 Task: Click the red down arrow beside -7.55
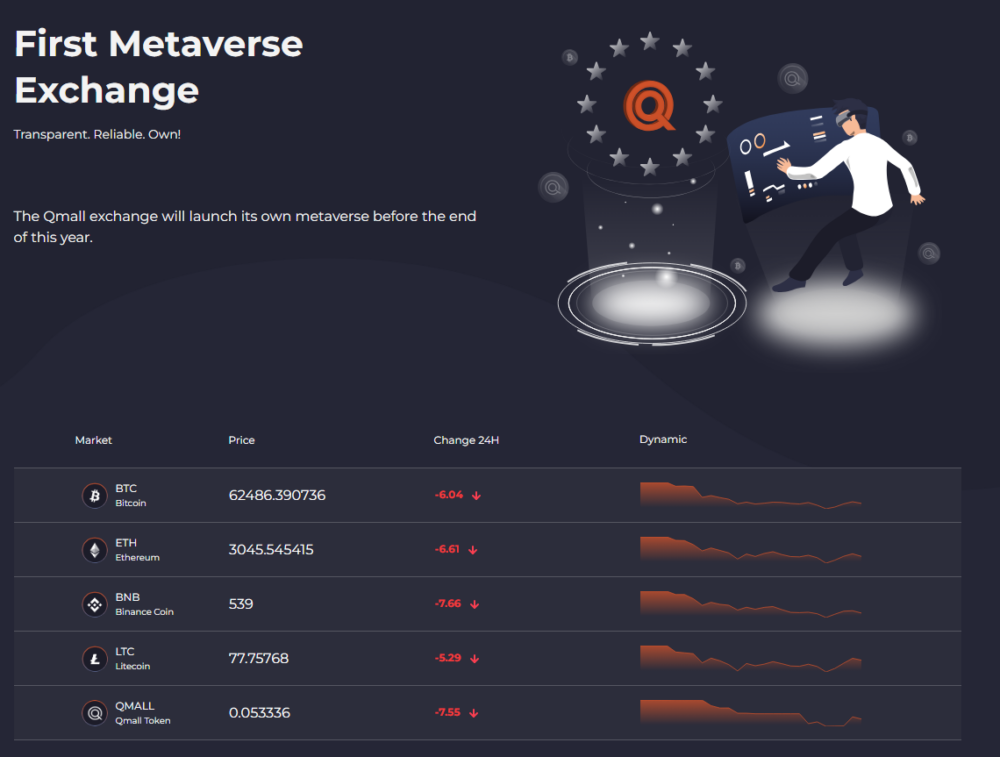coord(473,713)
